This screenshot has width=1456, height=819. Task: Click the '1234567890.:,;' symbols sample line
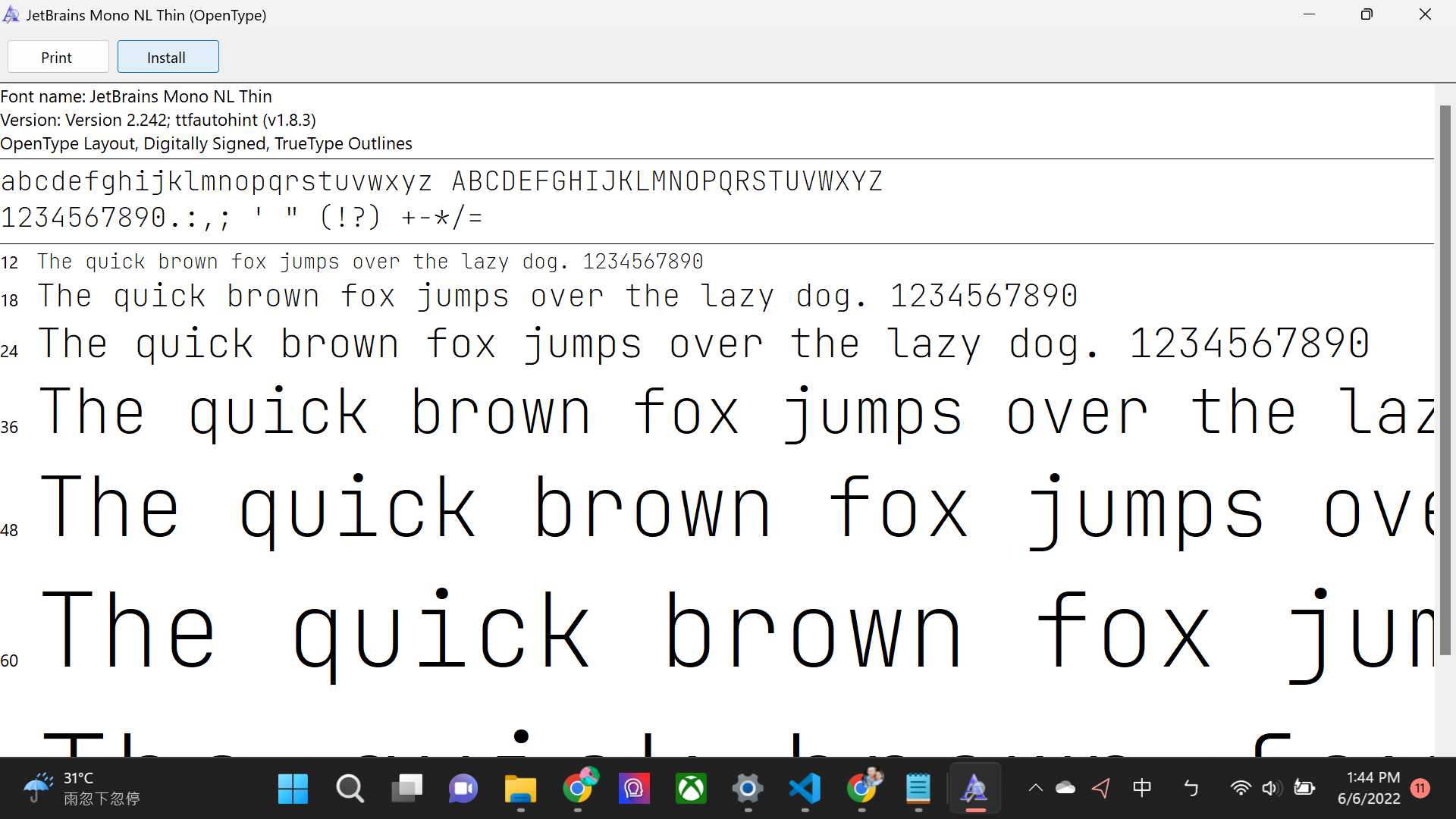point(242,218)
